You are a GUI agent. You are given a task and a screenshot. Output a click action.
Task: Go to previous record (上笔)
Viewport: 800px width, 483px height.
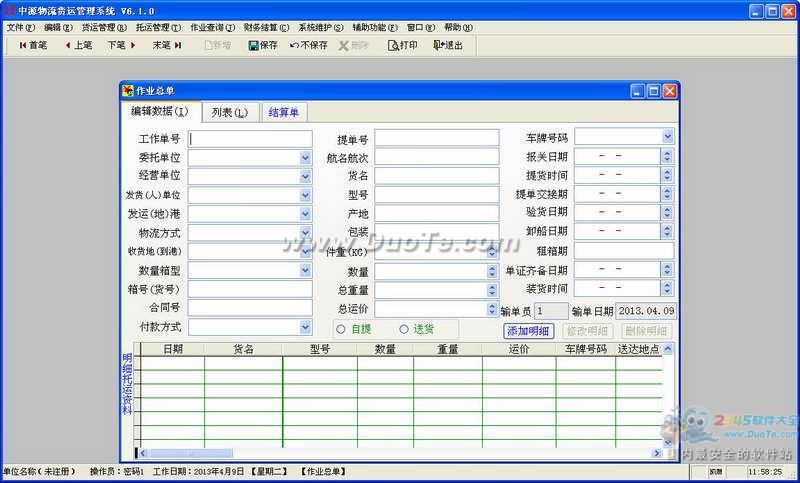point(76,45)
